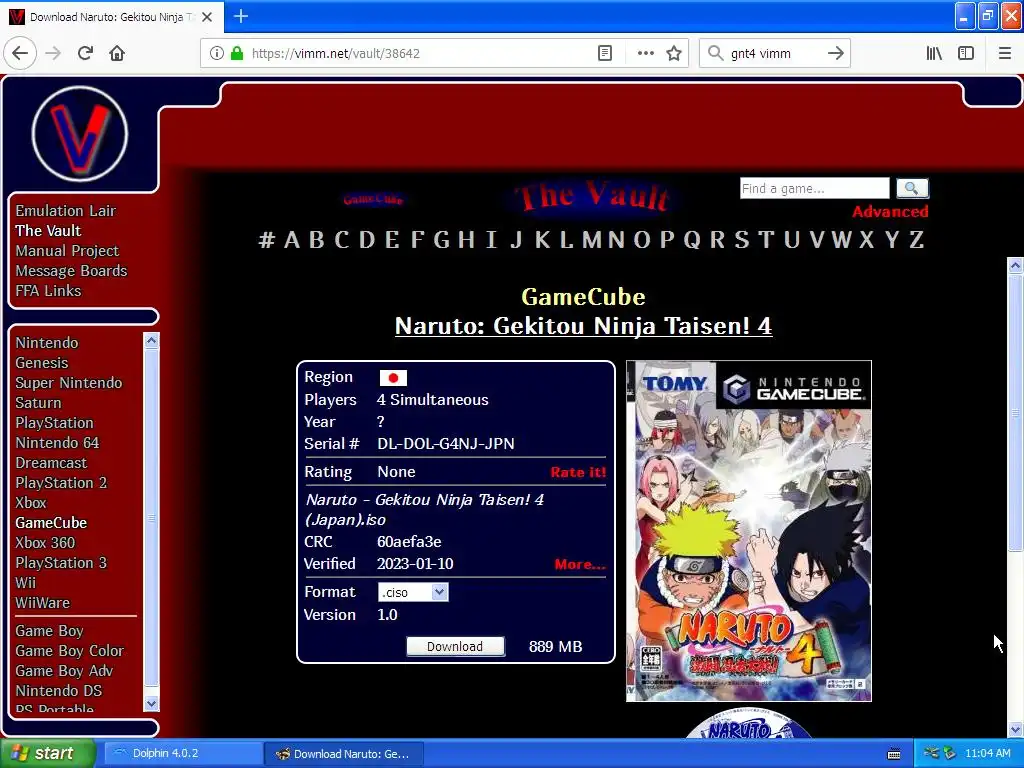Click The Vault header logo
Viewport: 1024px width, 768px height.
592,196
